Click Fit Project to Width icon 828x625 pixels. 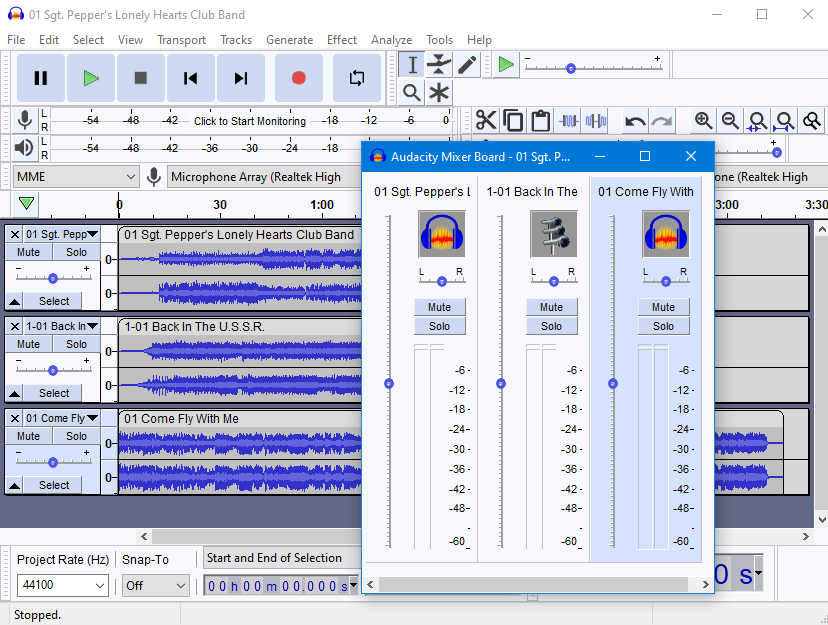tap(784, 121)
